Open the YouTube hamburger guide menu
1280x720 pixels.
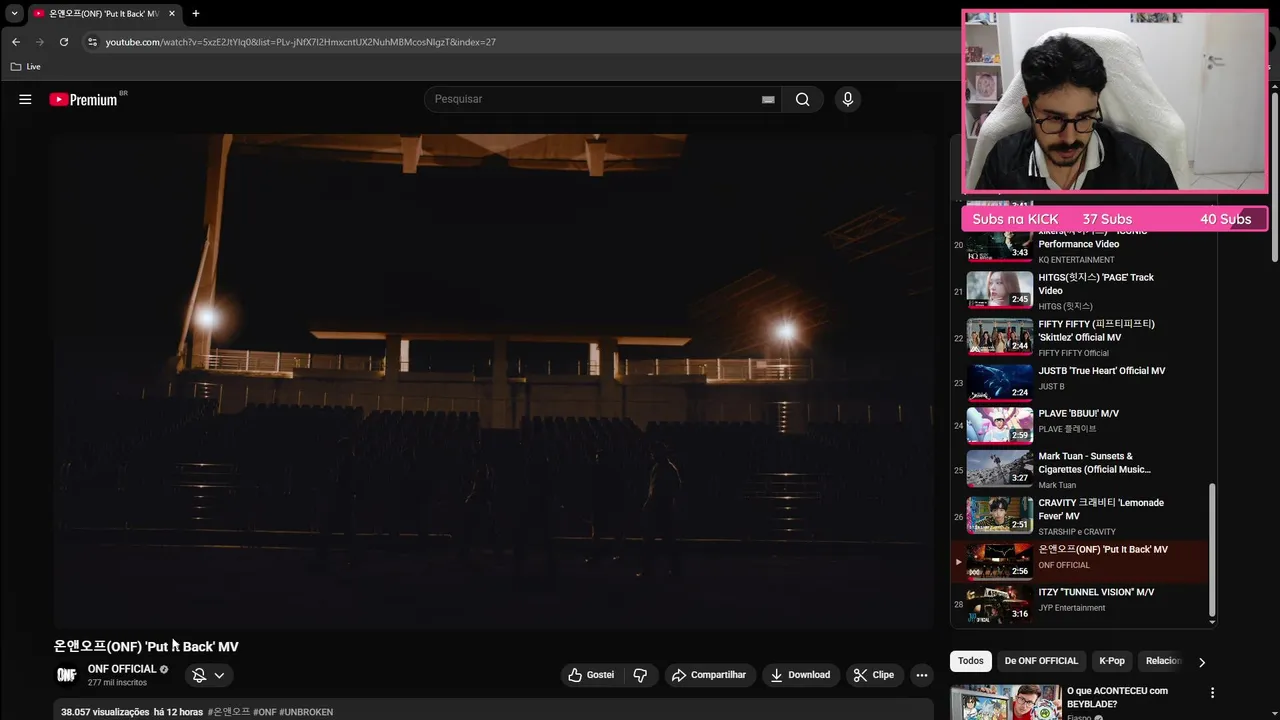(25, 99)
